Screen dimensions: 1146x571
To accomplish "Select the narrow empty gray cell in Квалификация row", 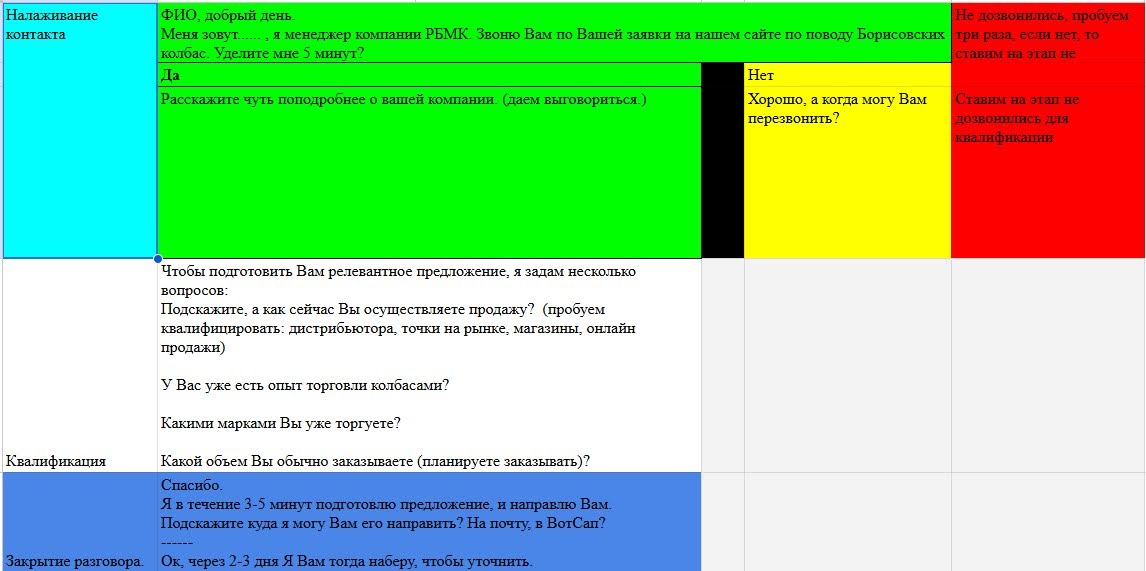I will tap(722, 365).
